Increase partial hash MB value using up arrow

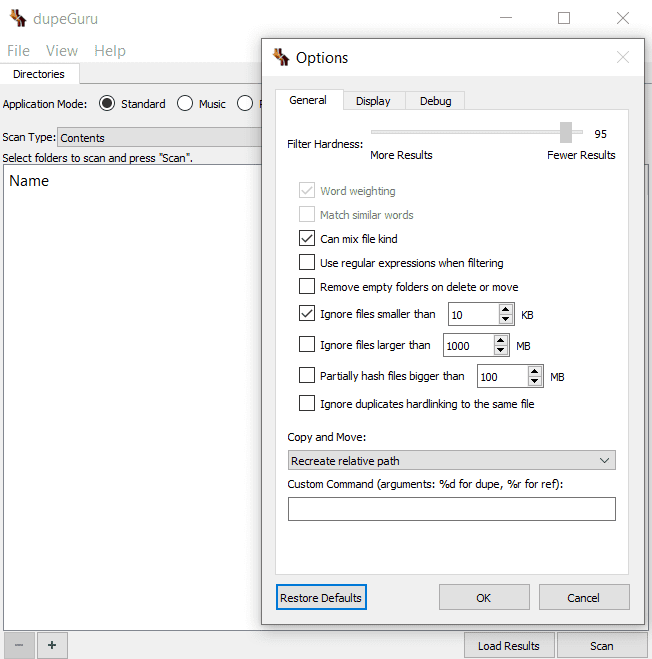click(534, 372)
